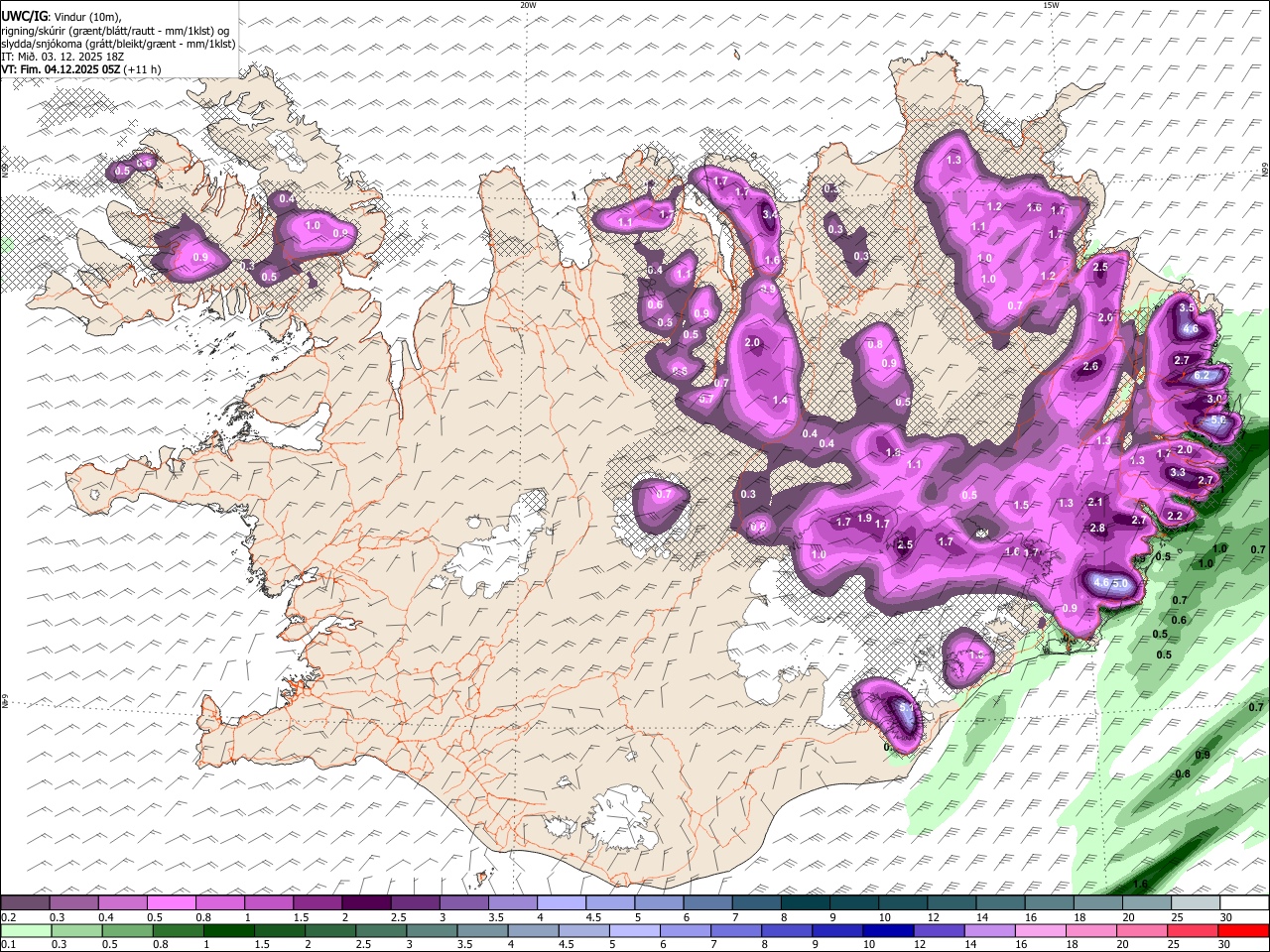Select the 1.8 snowfall value on the map
Screen dimensions: 1270x952
click(892, 453)
